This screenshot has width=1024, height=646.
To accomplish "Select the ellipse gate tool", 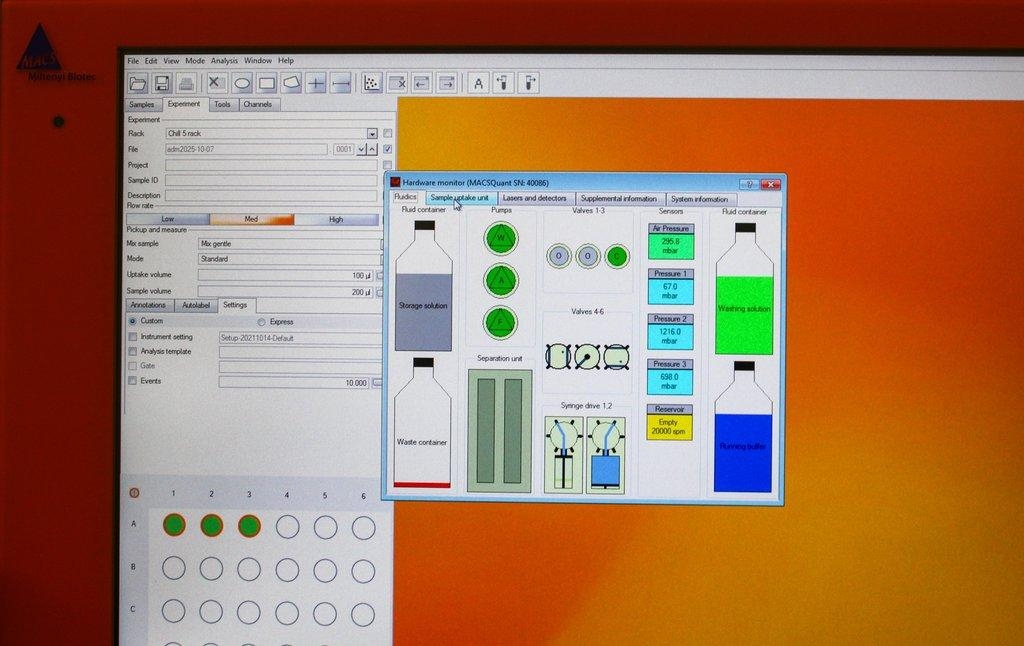I will pyautogui.click(x=242, y=83).
